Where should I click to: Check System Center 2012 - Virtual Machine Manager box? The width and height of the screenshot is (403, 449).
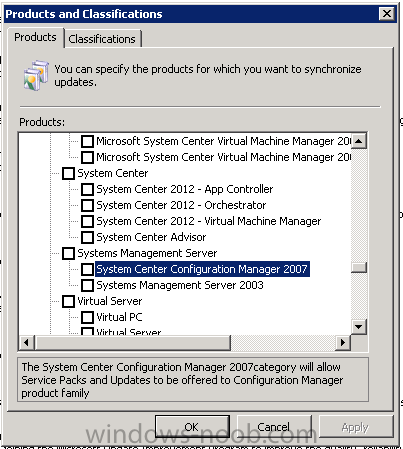point(87,221)
